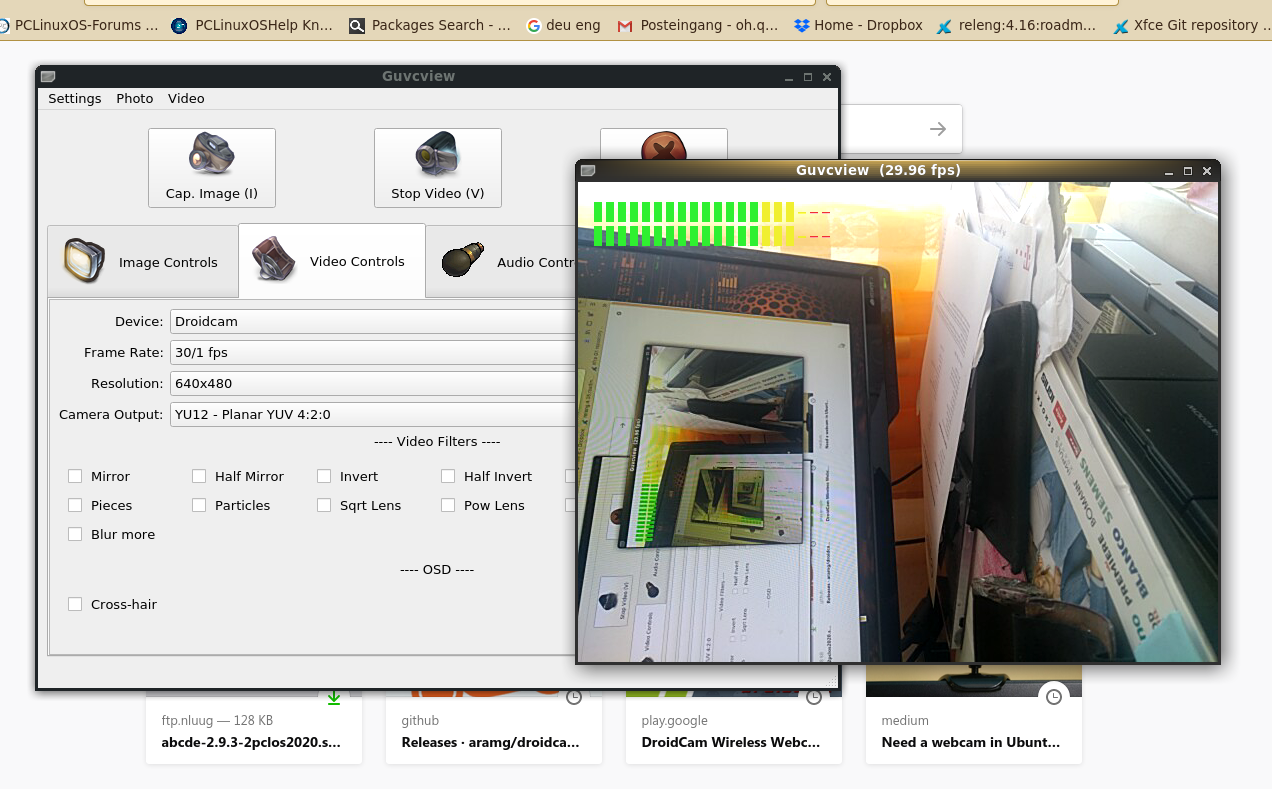Open the Settings menu
1272x789 pixels.
(75, 98)
